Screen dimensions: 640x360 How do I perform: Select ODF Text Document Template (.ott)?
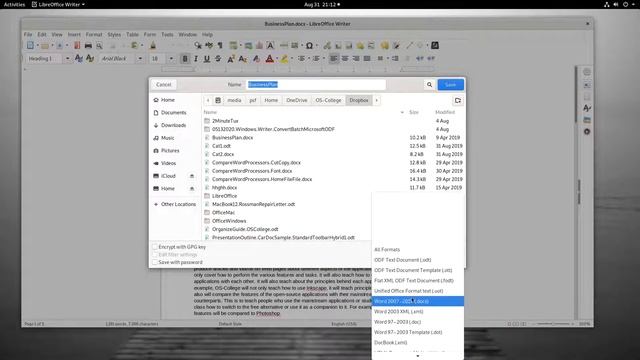click(418, 270)
